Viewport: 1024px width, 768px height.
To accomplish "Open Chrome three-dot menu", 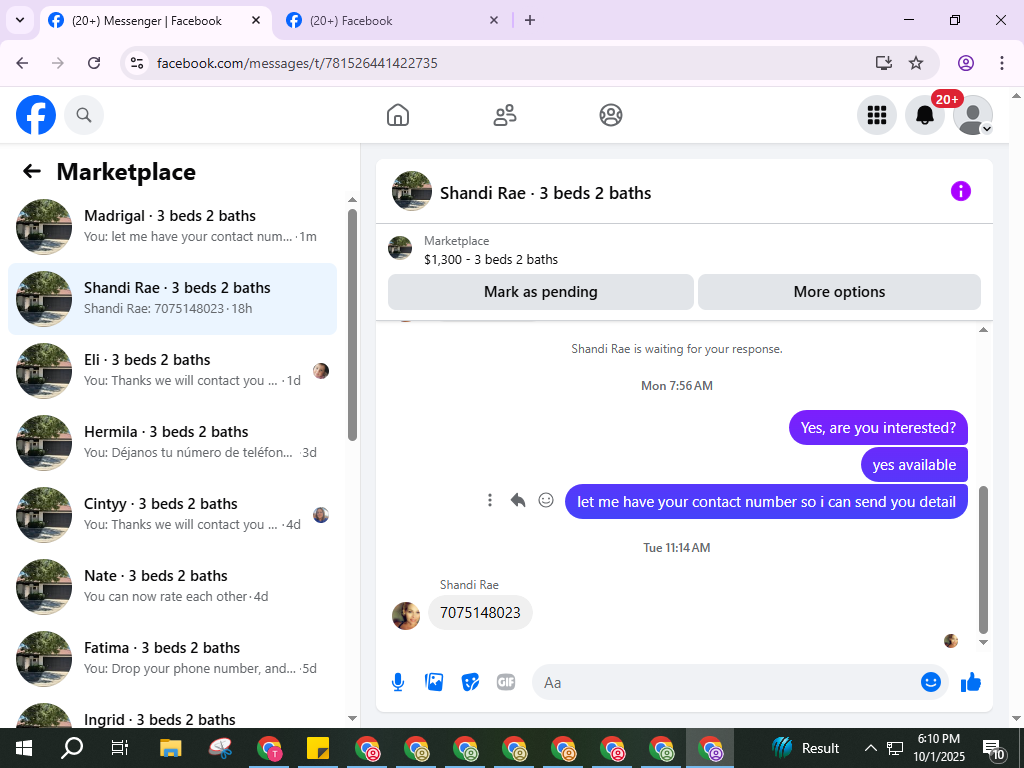I will click(x=1001, y=63).
